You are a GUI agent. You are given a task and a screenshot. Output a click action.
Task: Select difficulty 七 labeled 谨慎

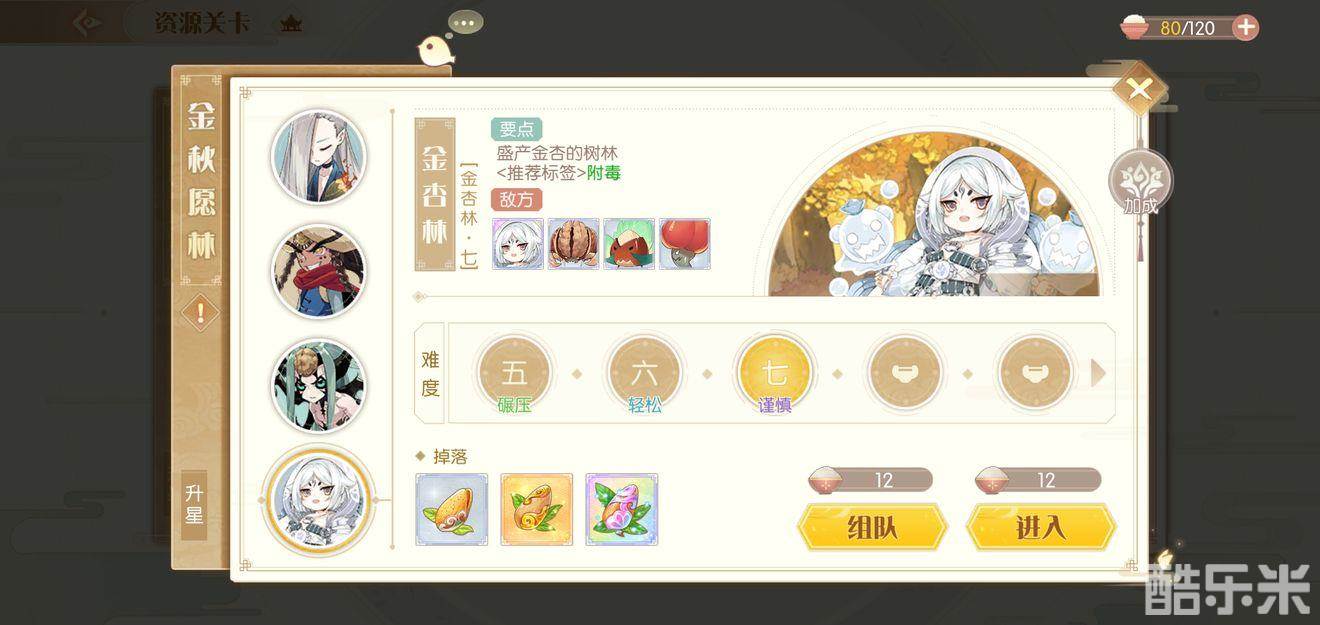775,375
